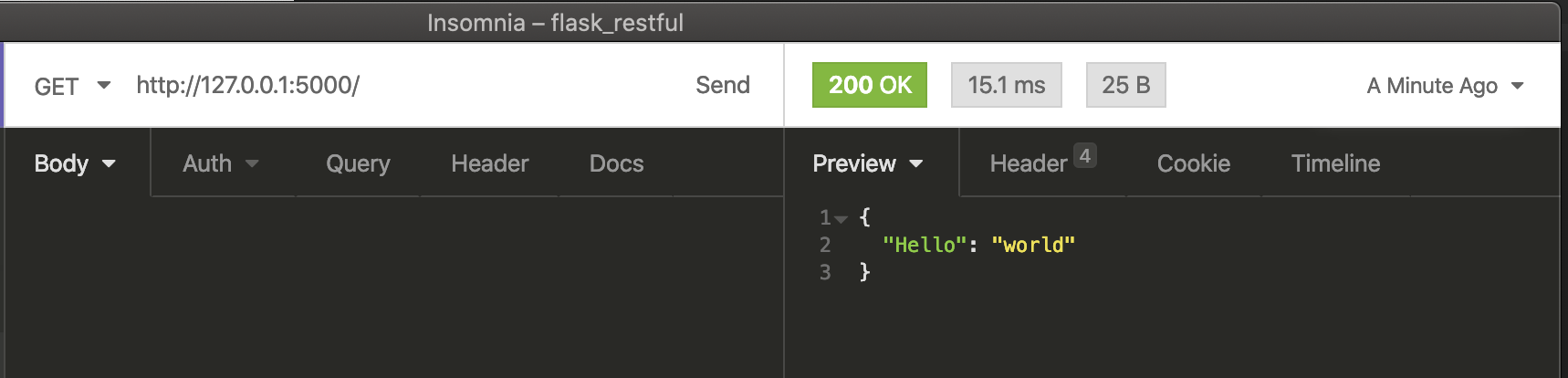Open the Timeline tab
The width and height of the screenshot is (1568, 378).
click(x=1334, y=163)
